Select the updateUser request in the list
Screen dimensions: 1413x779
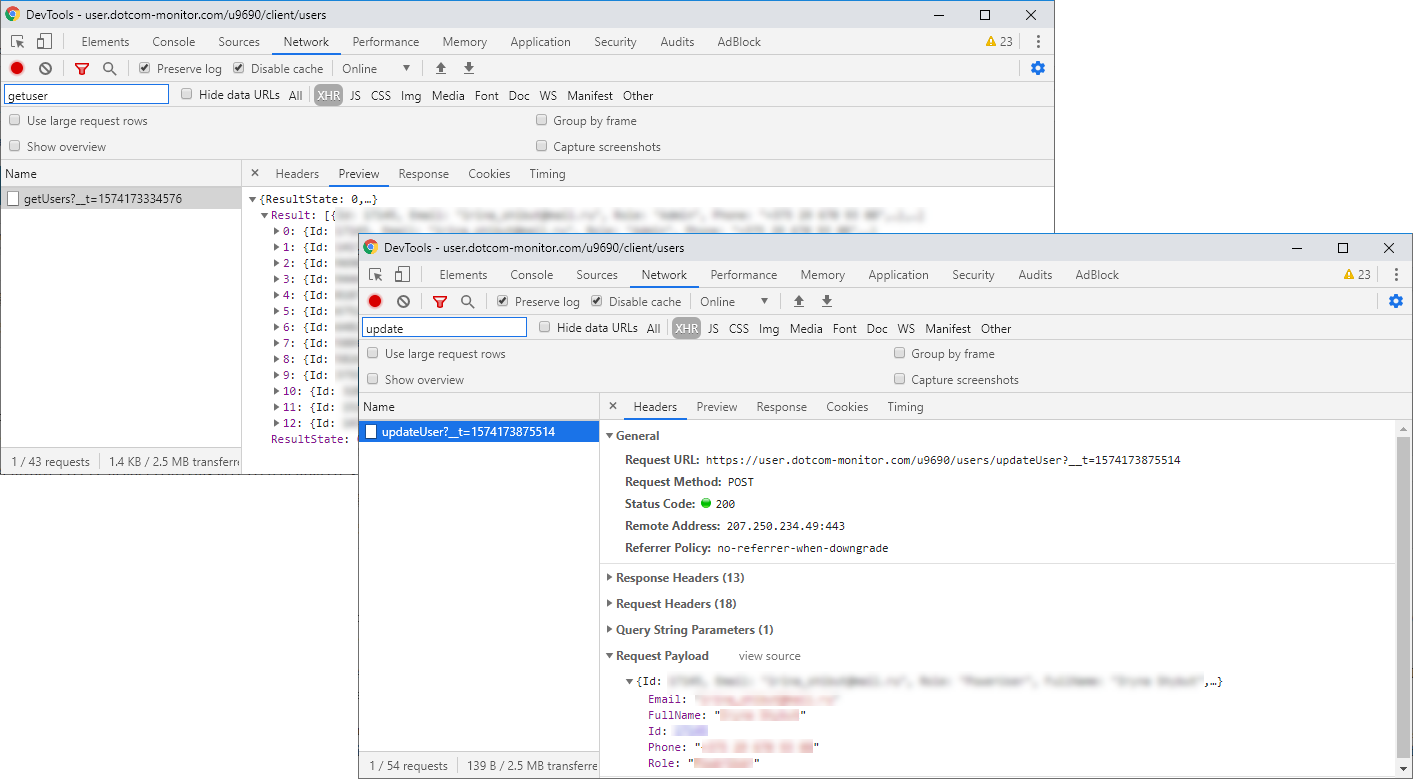pos(468,432)
